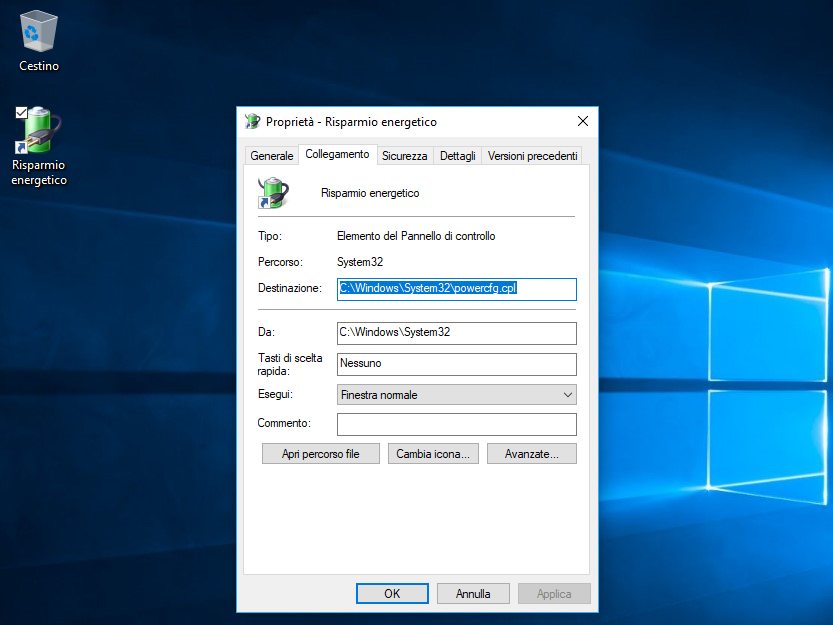The width and height of the screenshot is (833, 625).
Task: Click the Avanzate button
Action: pos(540,454)
